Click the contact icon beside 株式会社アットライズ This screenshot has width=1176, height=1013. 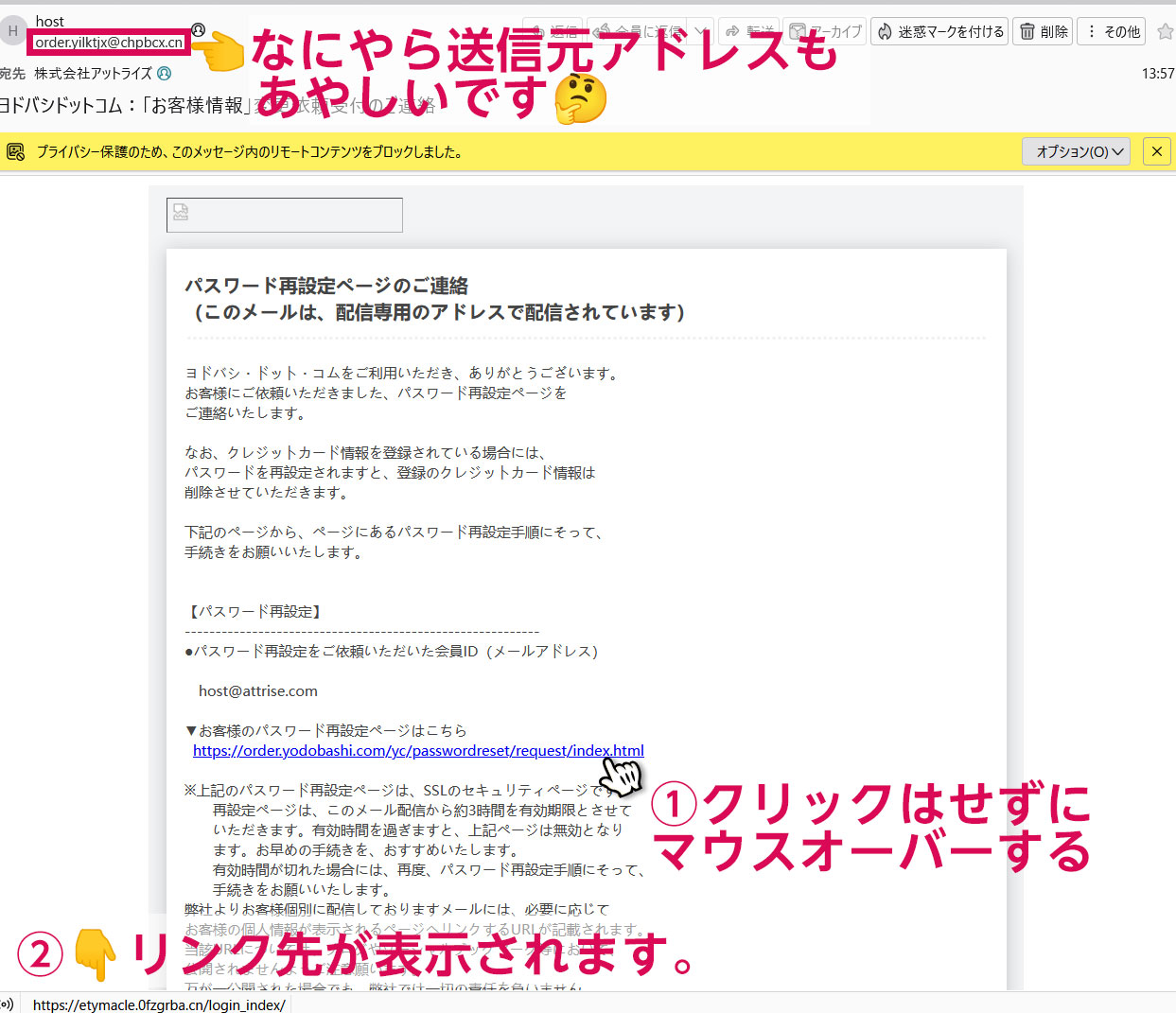(165, 73)
